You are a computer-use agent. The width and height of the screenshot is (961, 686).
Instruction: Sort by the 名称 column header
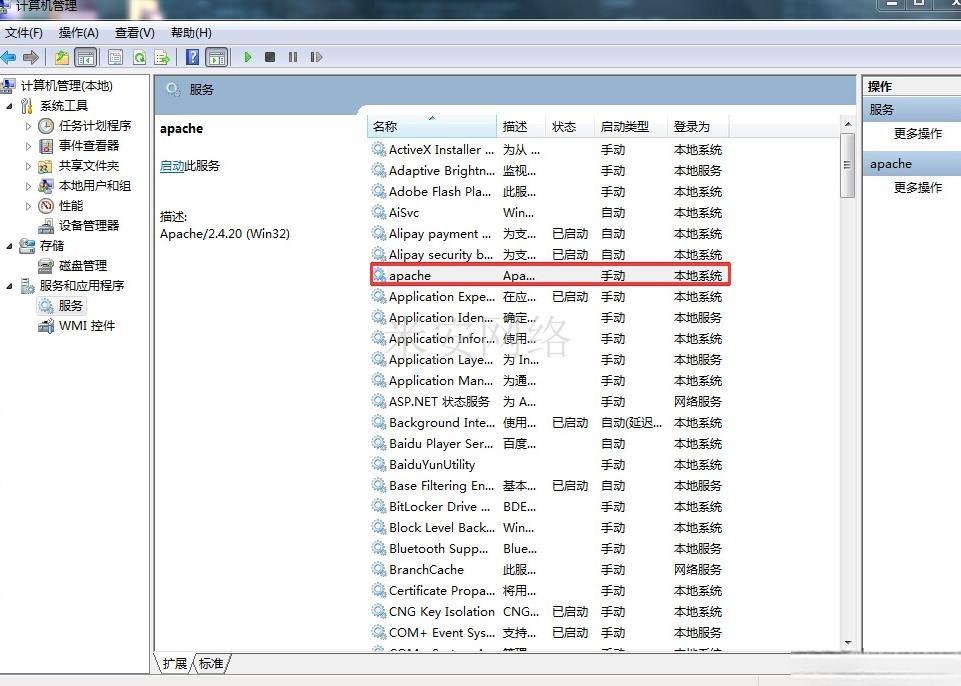[x=431, y=126]
